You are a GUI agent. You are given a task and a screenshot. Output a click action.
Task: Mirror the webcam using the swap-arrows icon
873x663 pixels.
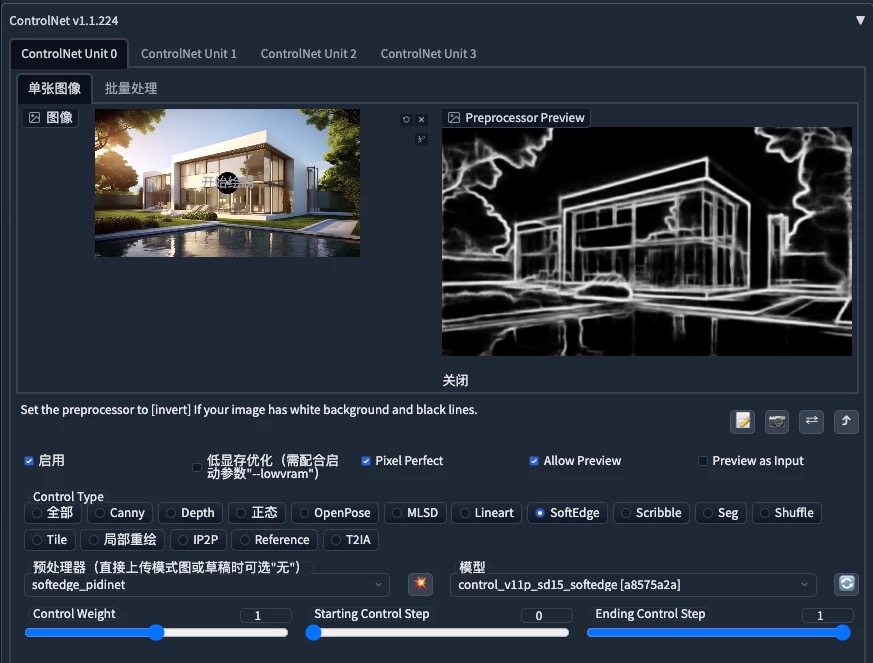(x=811, y=422)
